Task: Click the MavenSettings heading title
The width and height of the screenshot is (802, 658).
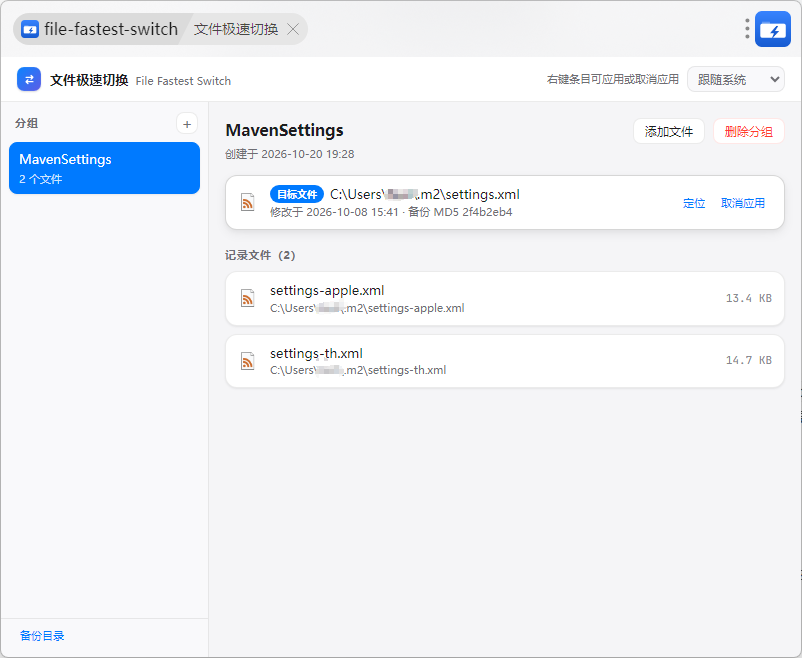Action: pos(284,130)
